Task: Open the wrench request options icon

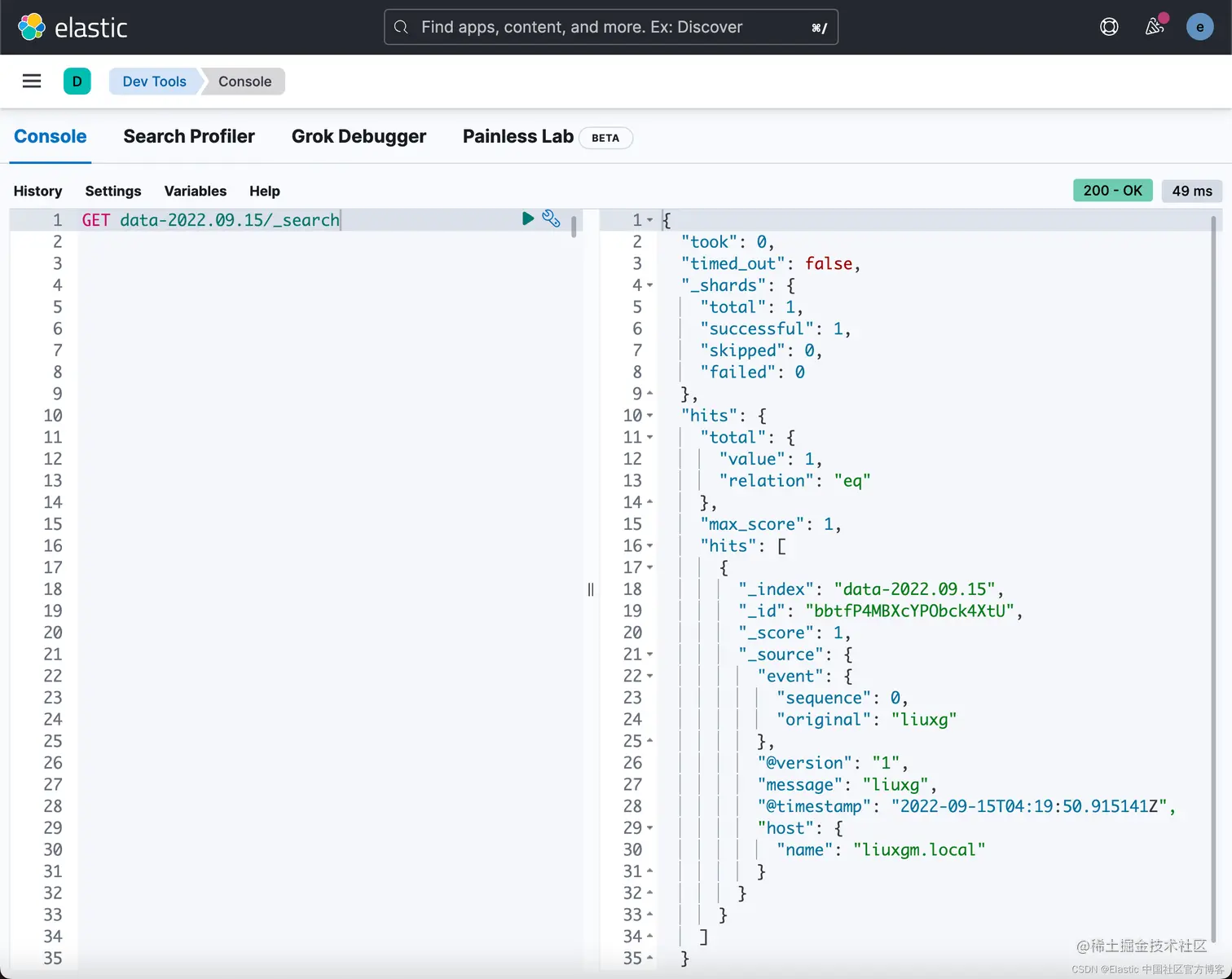Action: coord(552,218)
